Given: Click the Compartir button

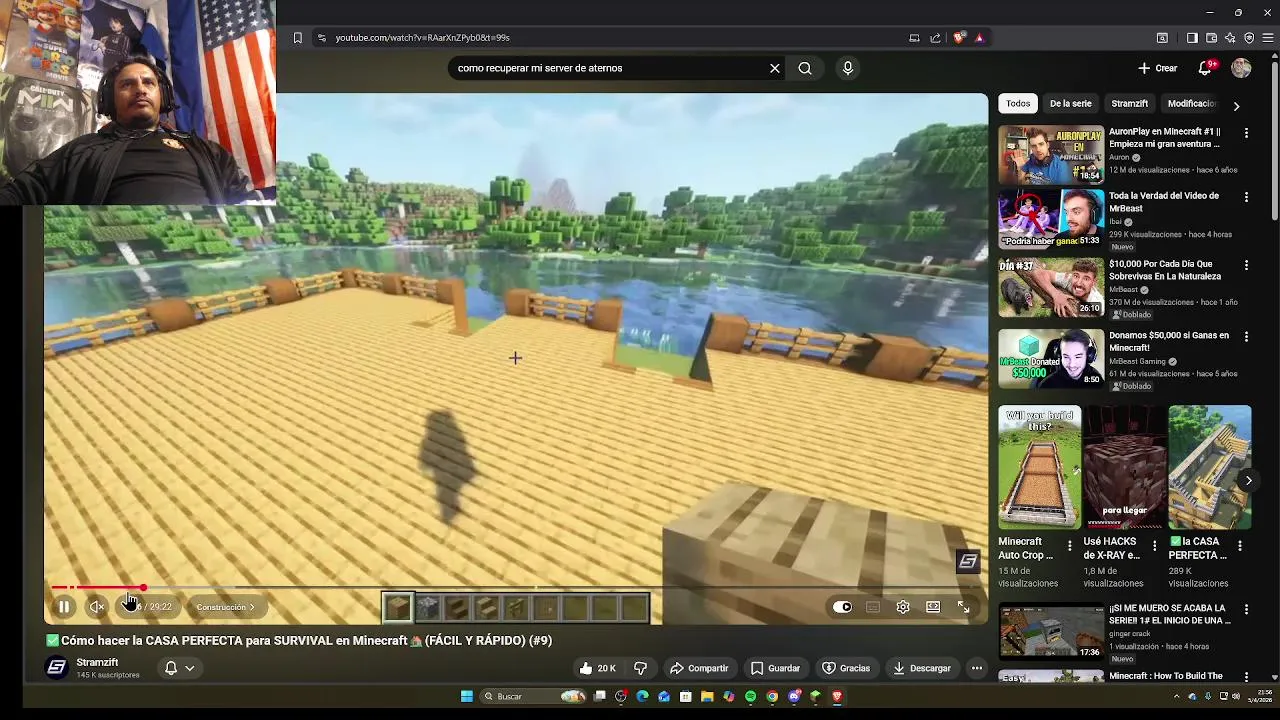Looking at the screenshot, I should pyautogui.click(x=699, y=668).
